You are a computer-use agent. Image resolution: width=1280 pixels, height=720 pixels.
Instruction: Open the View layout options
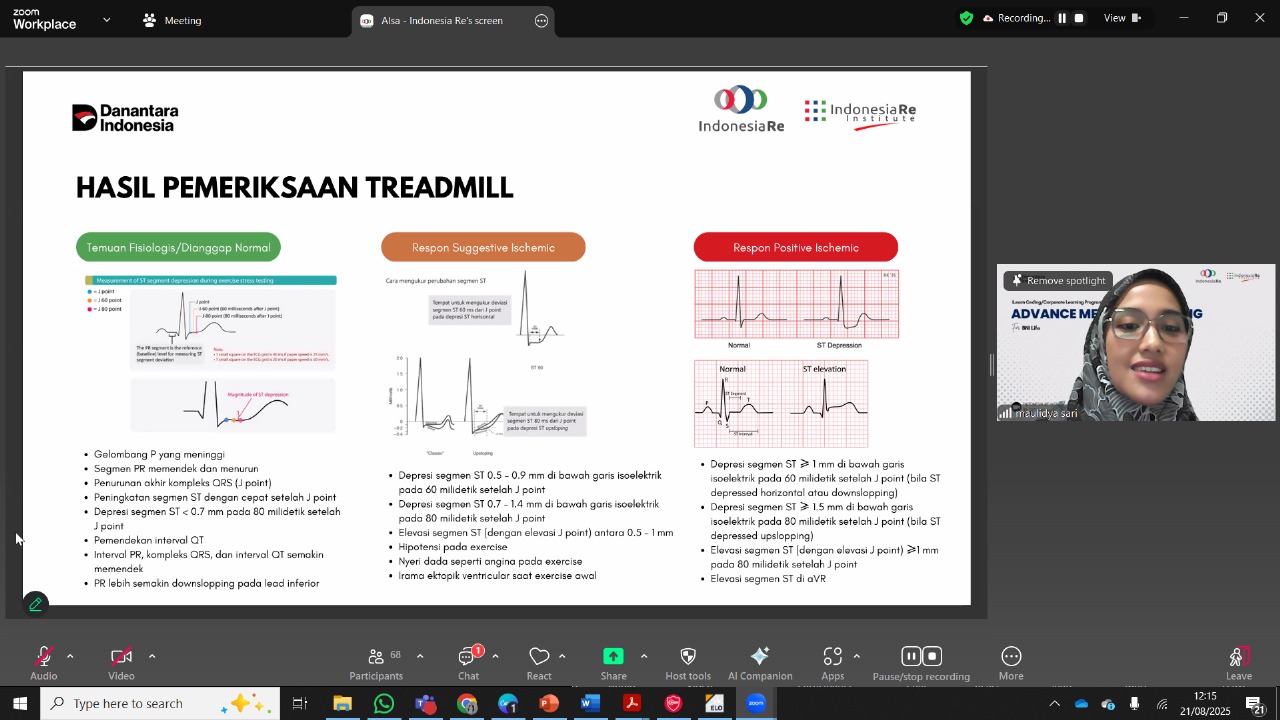[1121, 18]
